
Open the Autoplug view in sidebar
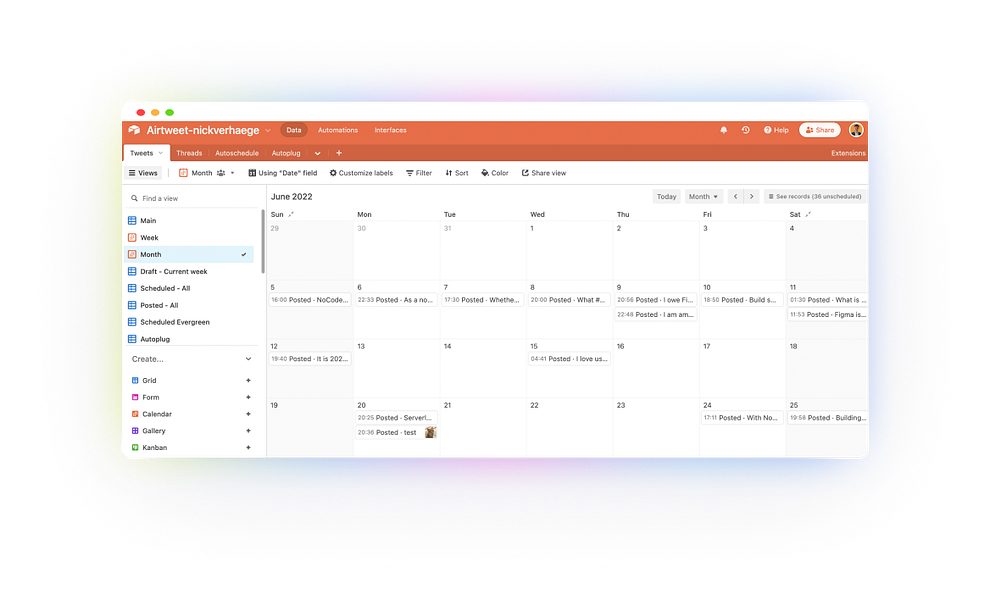(190, 339)
